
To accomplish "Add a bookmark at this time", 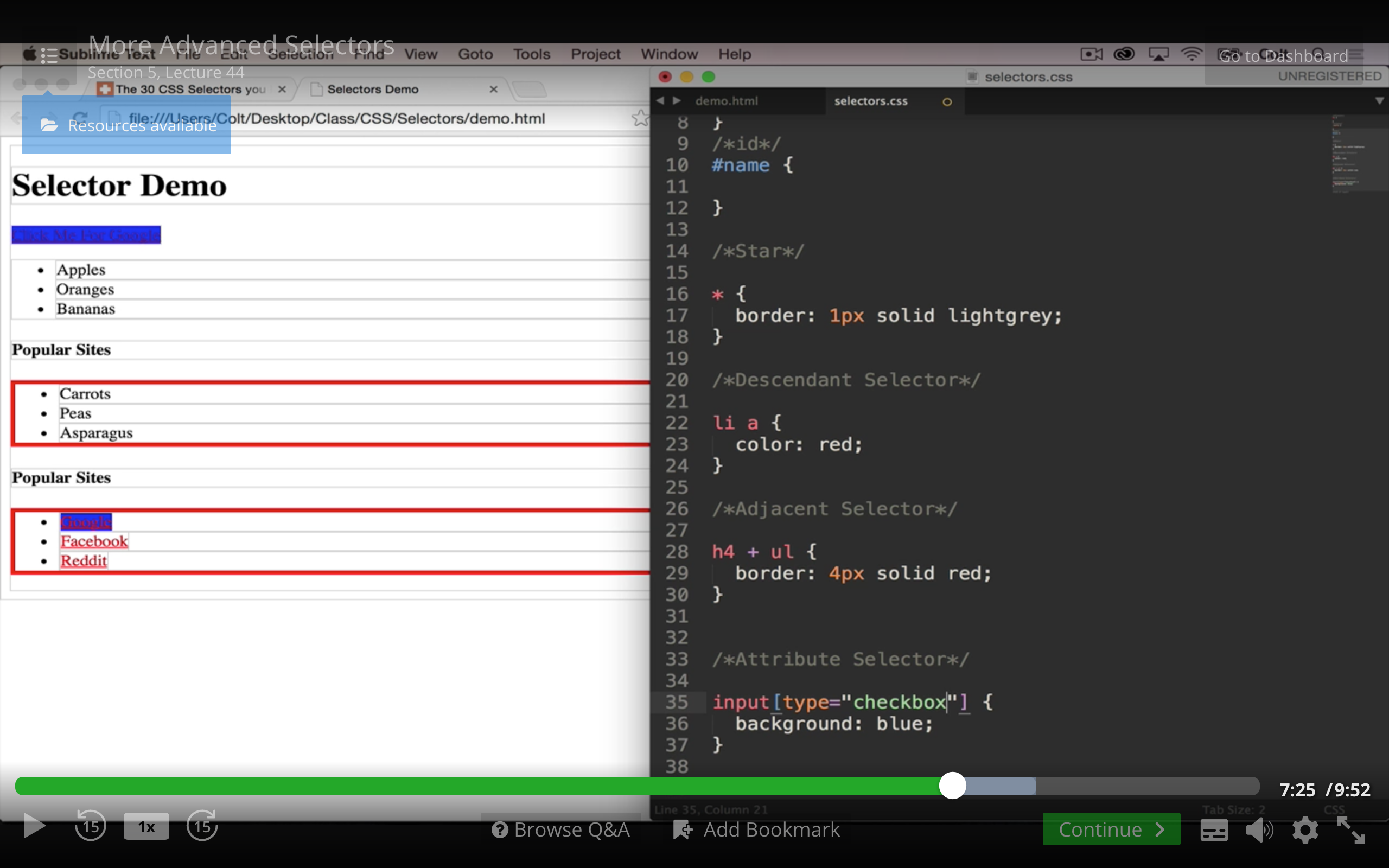I will [756, 829].
